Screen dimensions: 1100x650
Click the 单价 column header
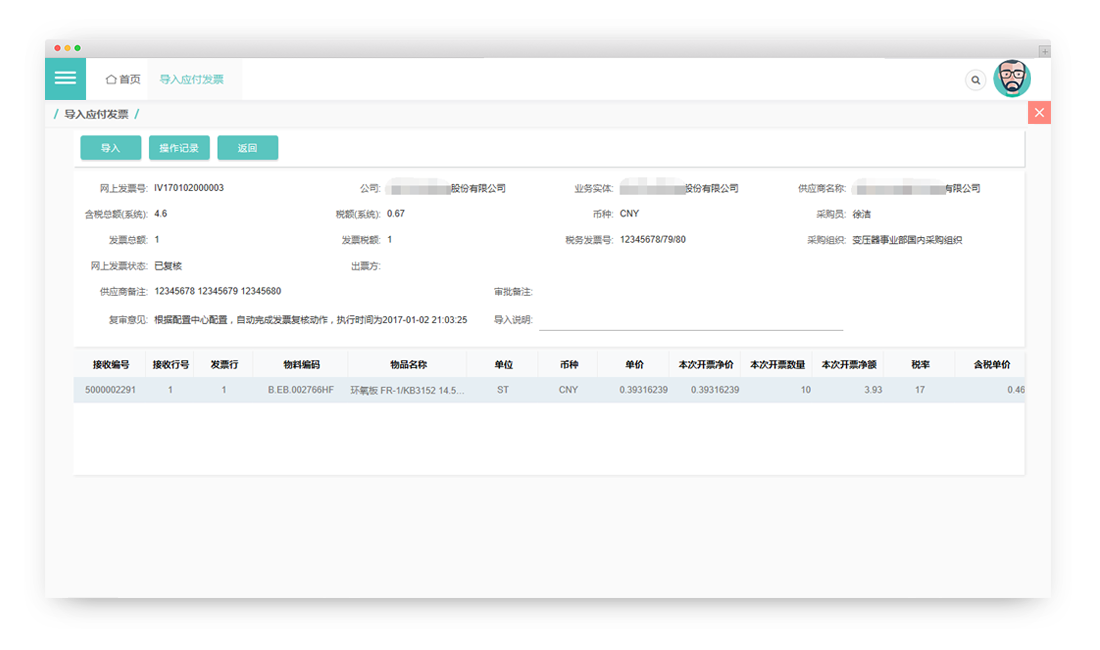pos(634,365)
